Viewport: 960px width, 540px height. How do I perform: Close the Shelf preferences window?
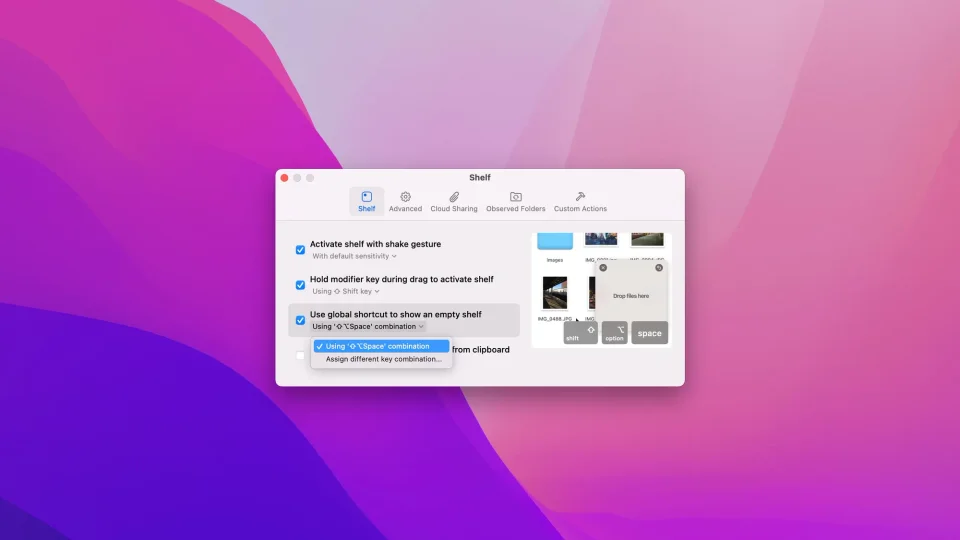point(284,178)
